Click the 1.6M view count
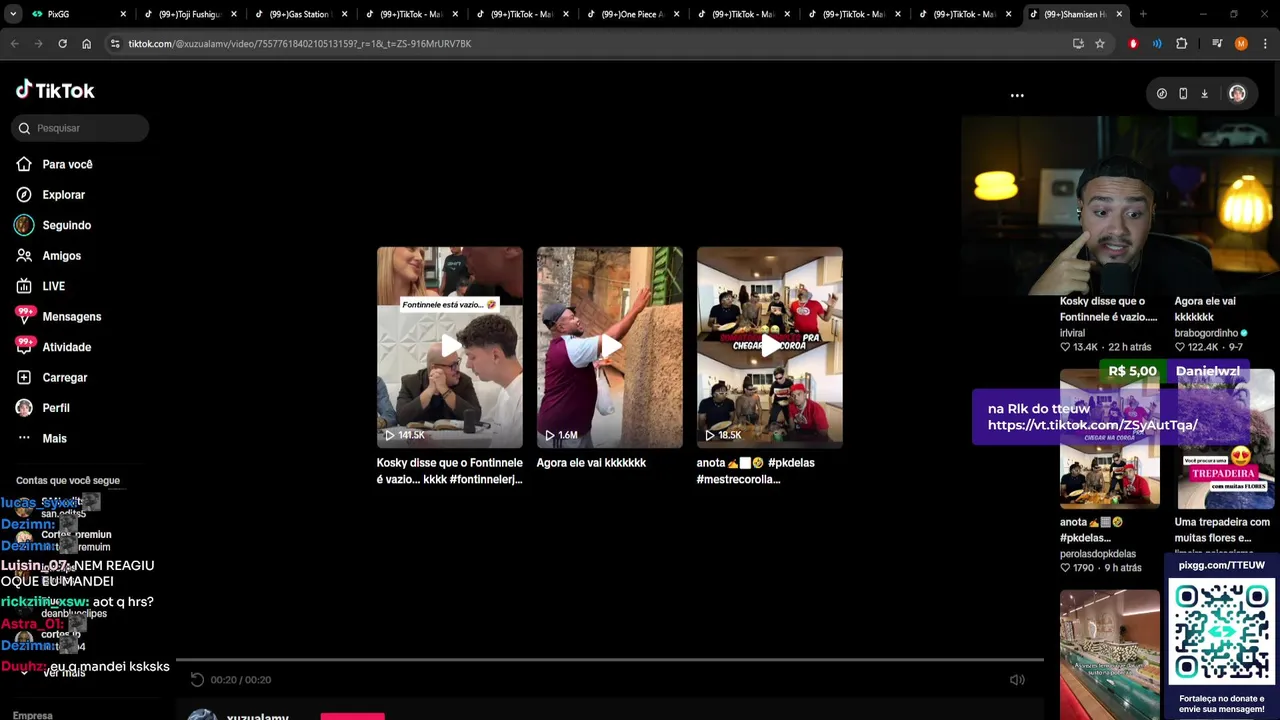The height and width of the screenshot is (720, 1280). (561, 435)
